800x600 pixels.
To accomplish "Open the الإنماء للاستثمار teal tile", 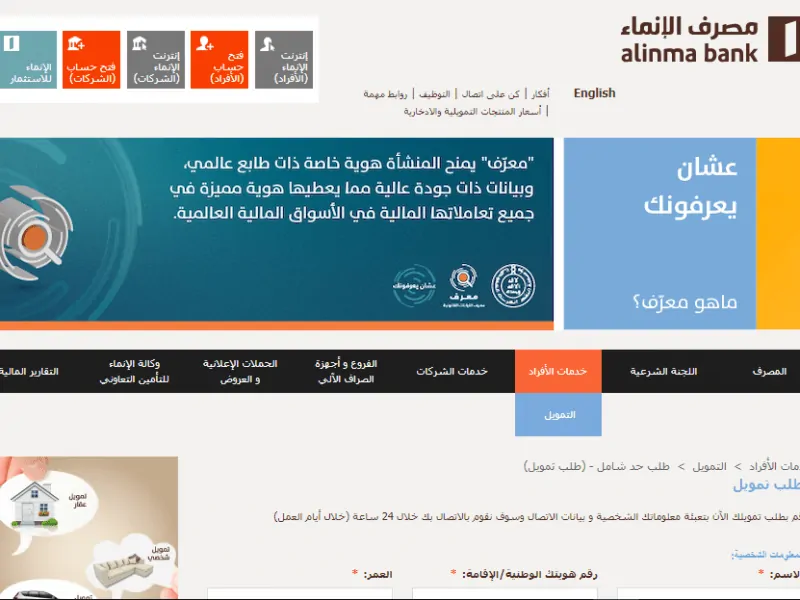I will (28, 60).
